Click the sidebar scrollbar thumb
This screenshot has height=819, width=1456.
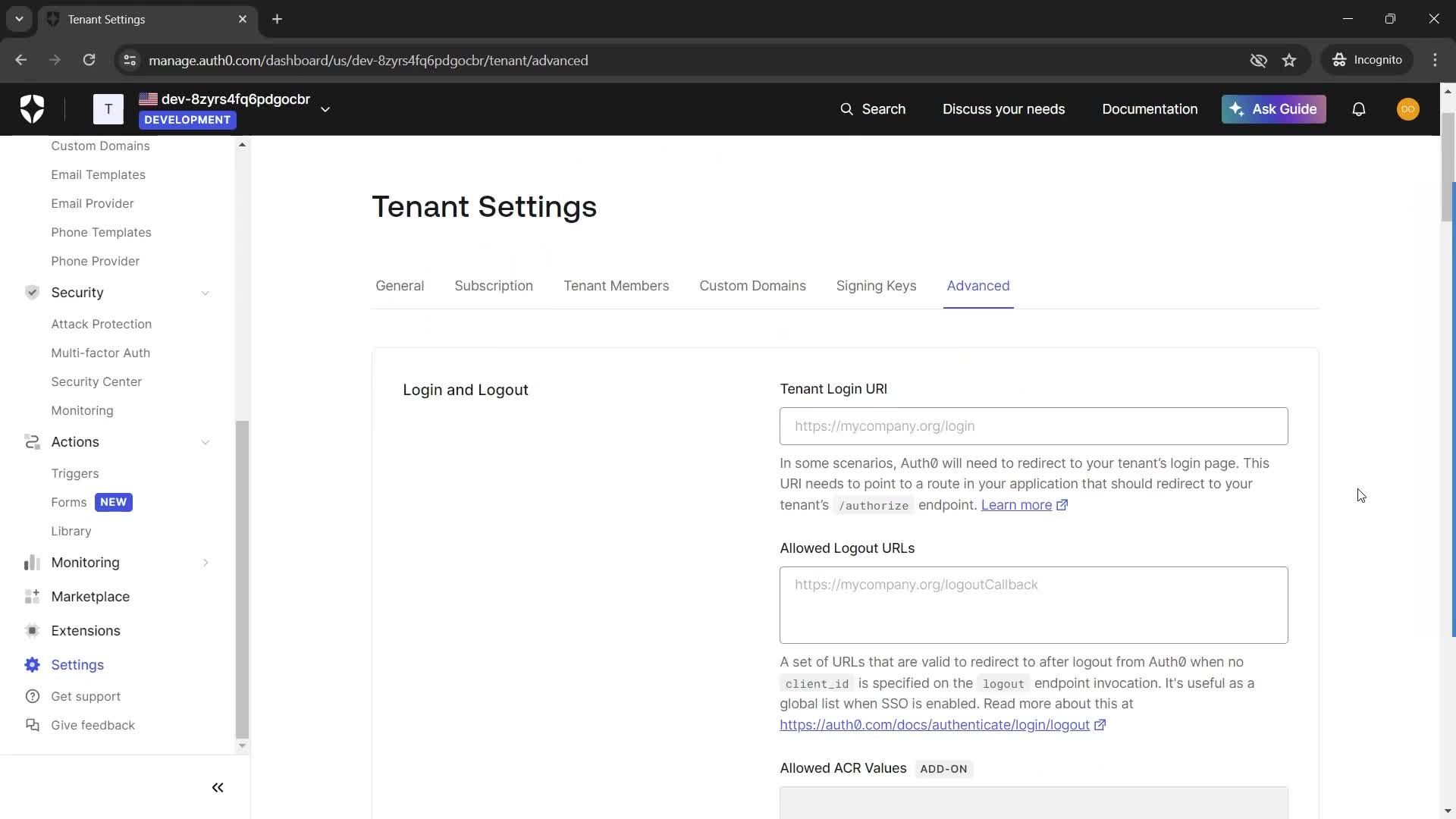(242, 579)
